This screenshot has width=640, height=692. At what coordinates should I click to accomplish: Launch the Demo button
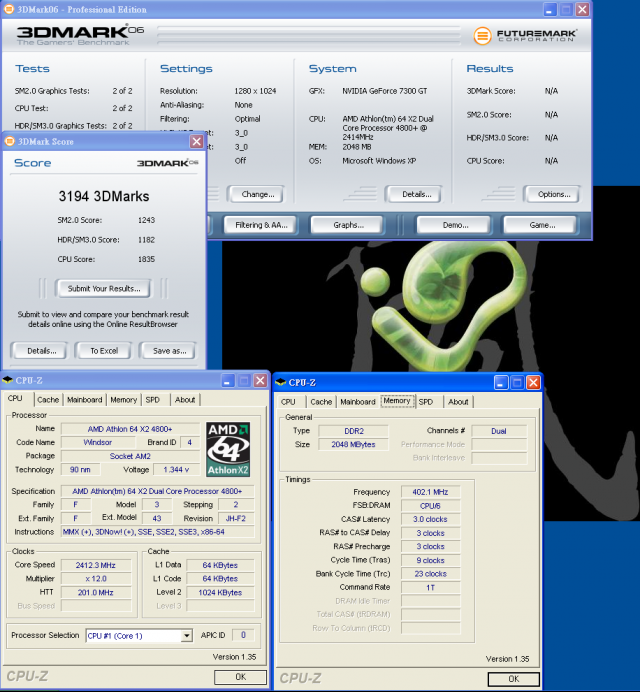455,225
